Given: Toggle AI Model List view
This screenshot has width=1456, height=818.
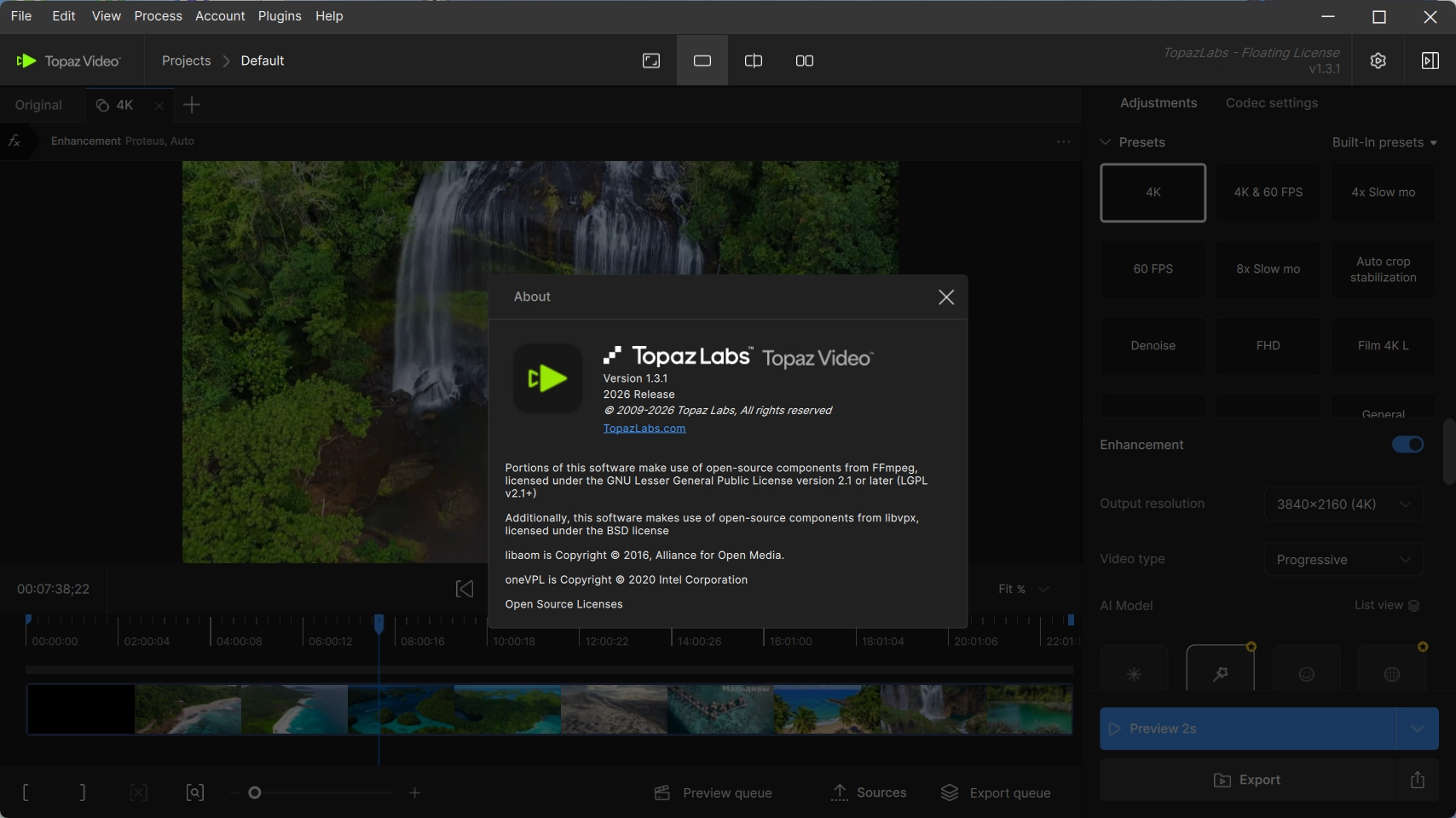Looking at the screenshot, I should 1386,605.
